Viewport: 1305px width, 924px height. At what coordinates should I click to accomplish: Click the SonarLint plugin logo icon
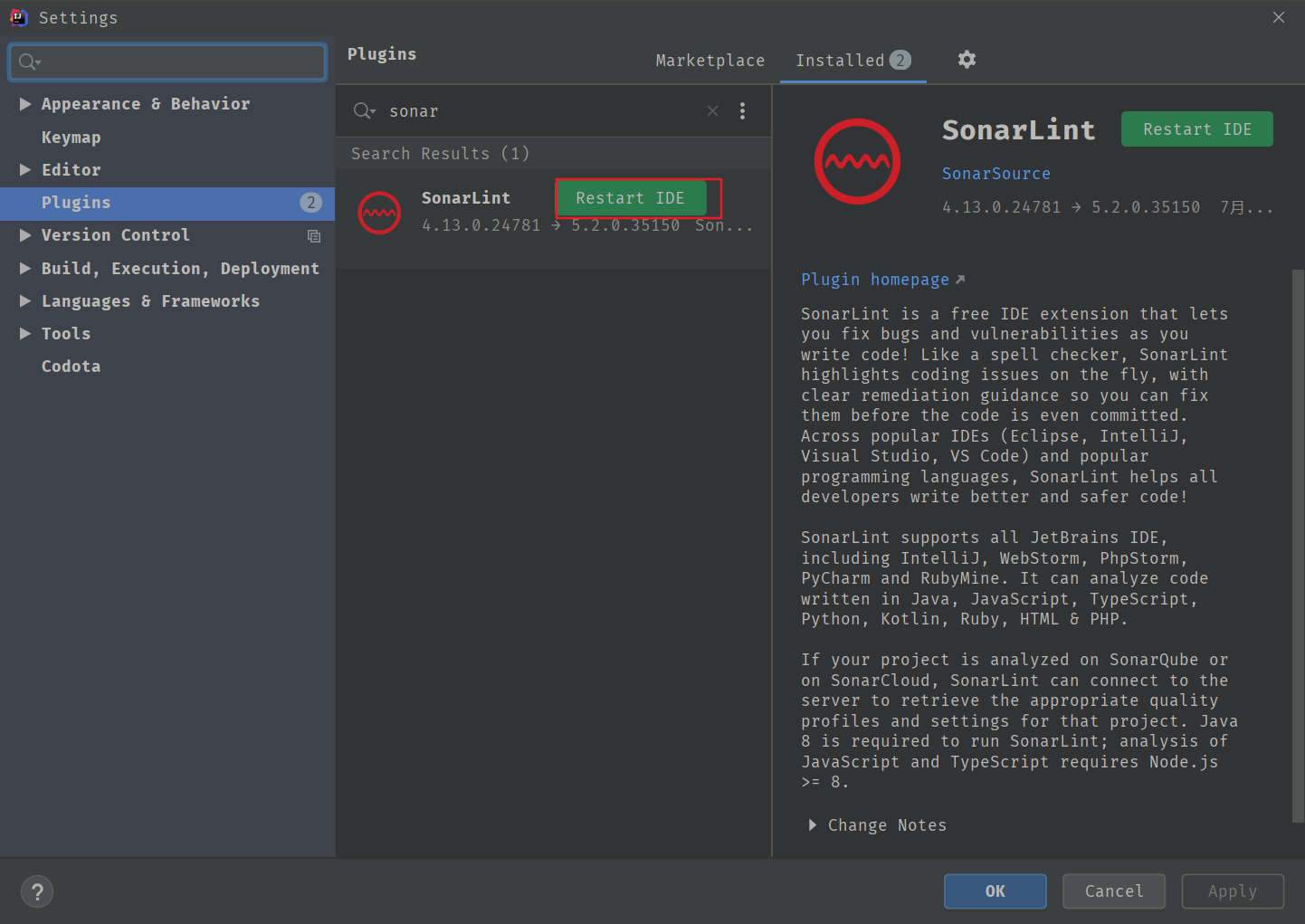click(x=856, y=161)
